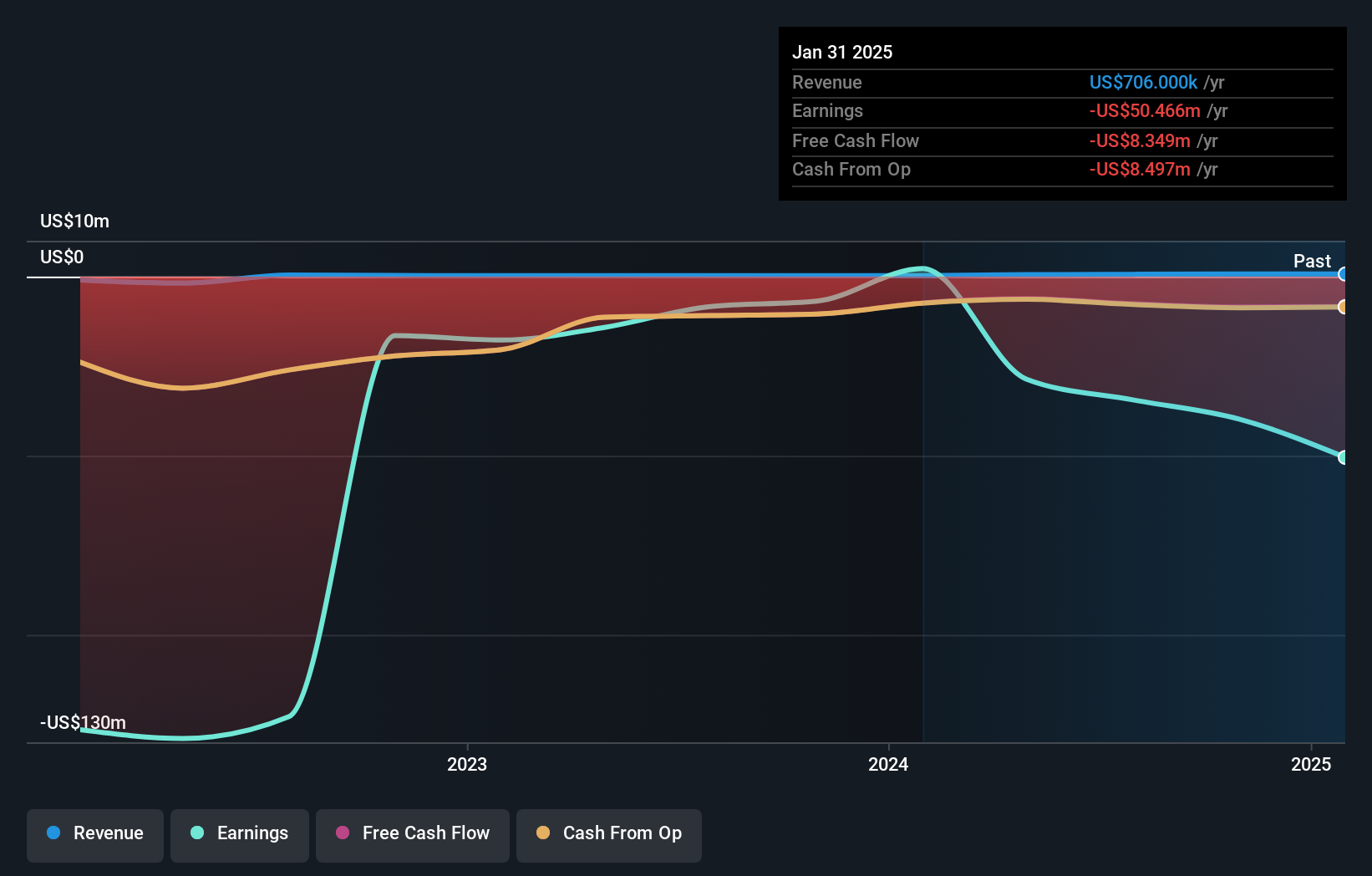This screenshot has width=1372, height=876.
Task: Click the 2023 x-axis label
Action: point(467,764)
